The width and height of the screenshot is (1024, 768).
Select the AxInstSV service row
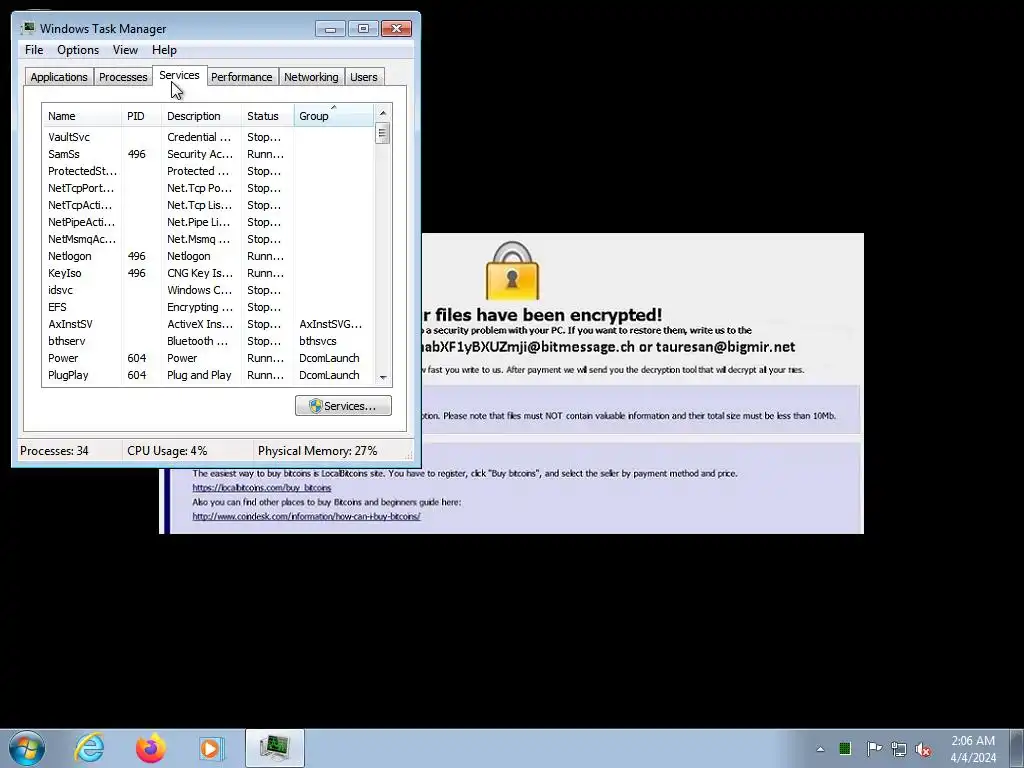pos(208,324)
